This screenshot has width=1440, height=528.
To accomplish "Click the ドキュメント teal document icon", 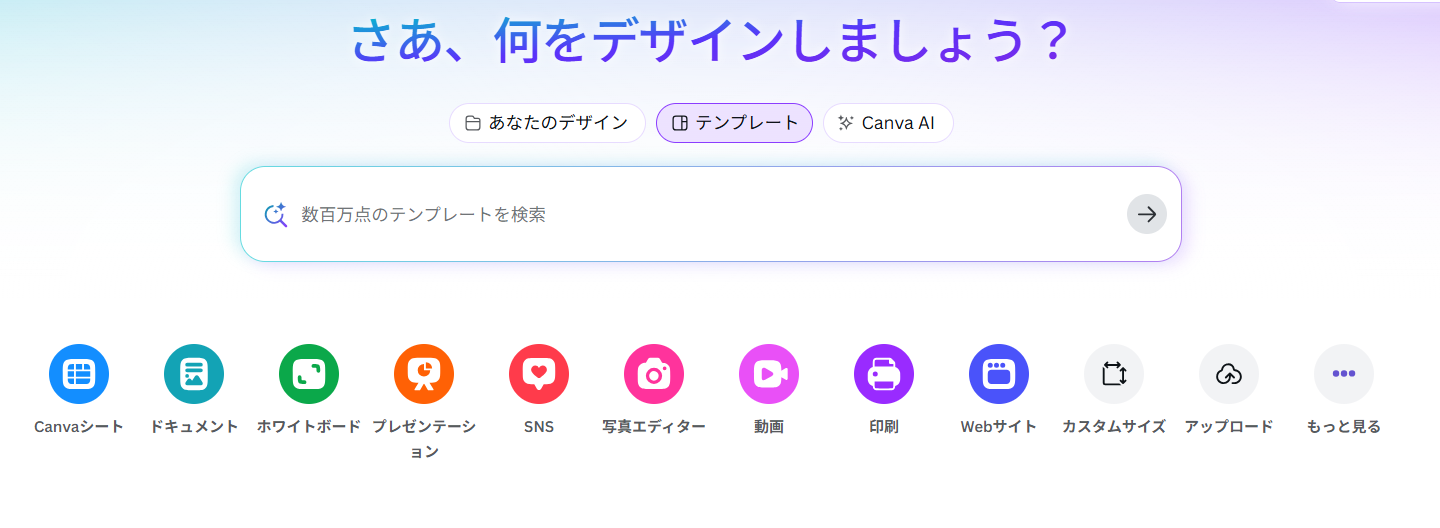I will click(x=194, y=374).
